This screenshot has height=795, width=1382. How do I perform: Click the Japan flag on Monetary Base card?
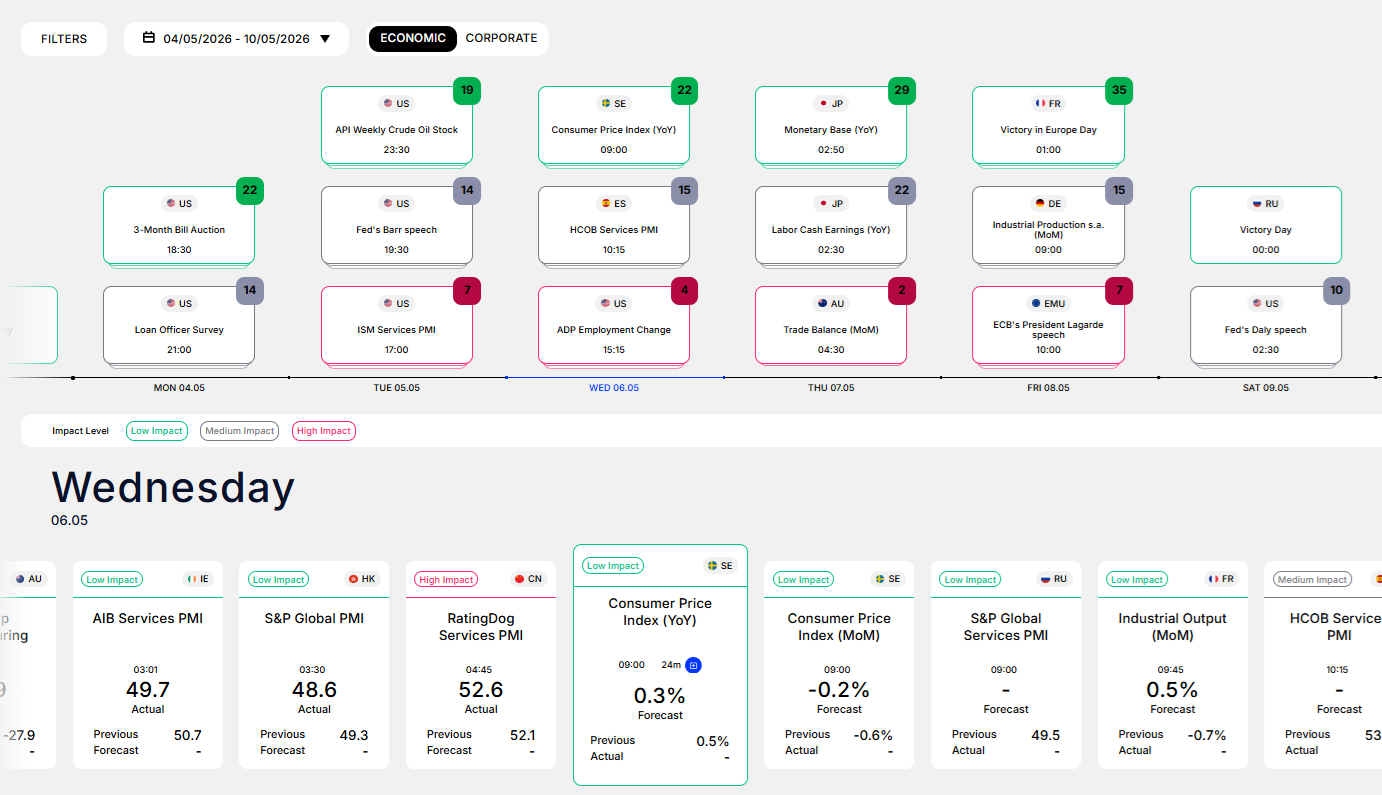tap(823, 103)
